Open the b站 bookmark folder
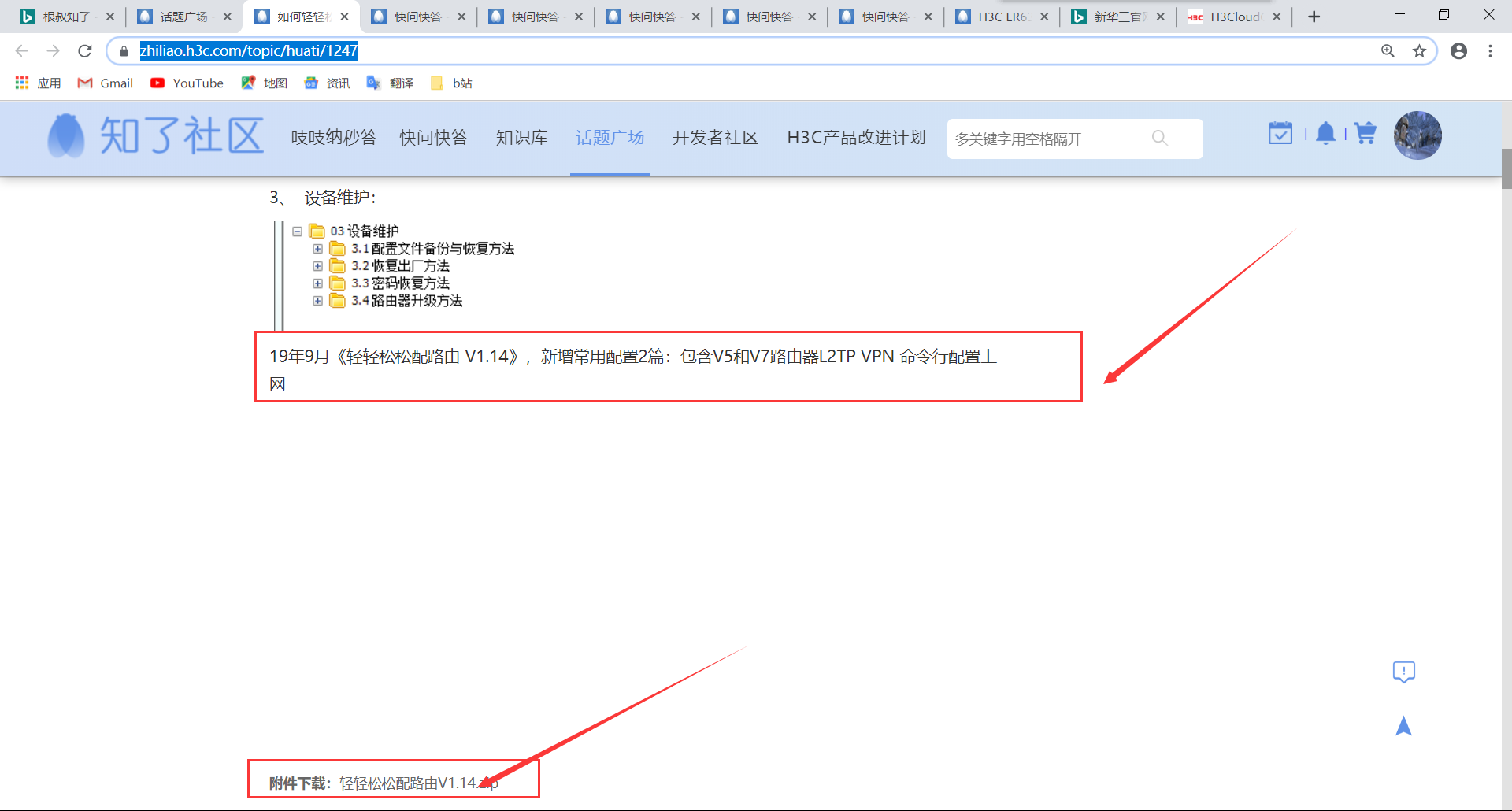 point(451,83)
